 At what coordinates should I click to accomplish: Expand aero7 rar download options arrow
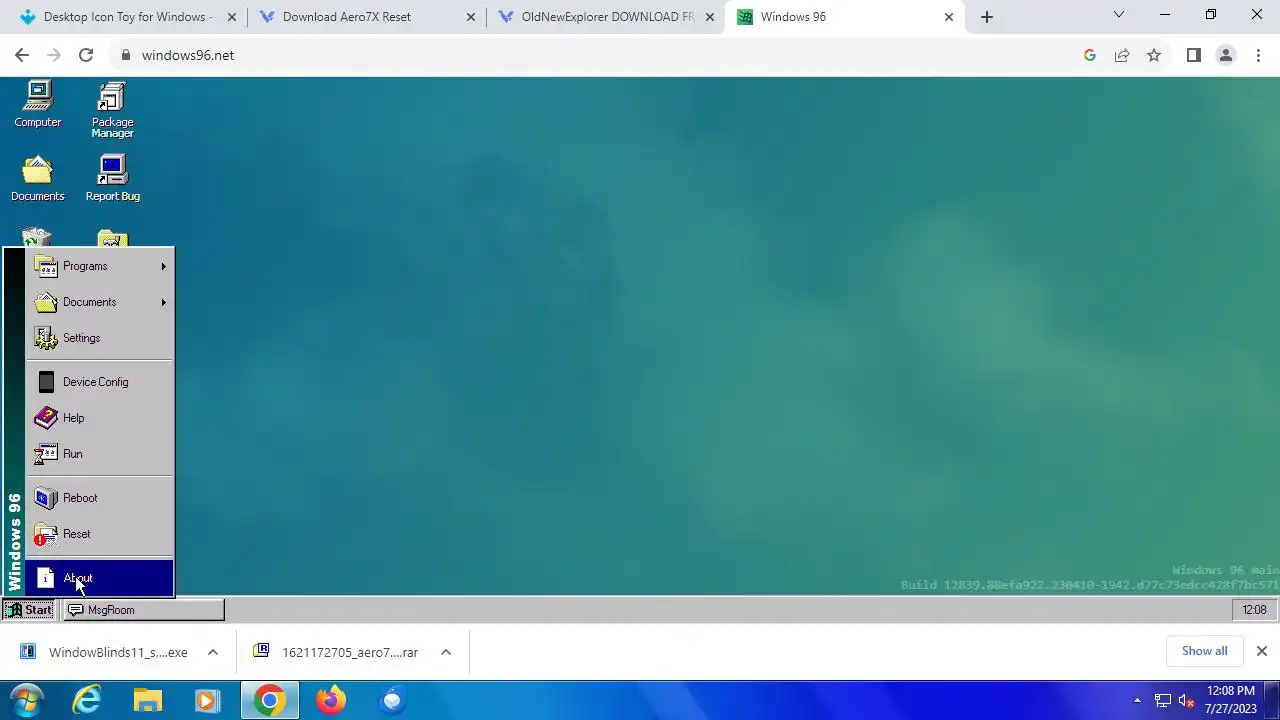coord(446,652)
